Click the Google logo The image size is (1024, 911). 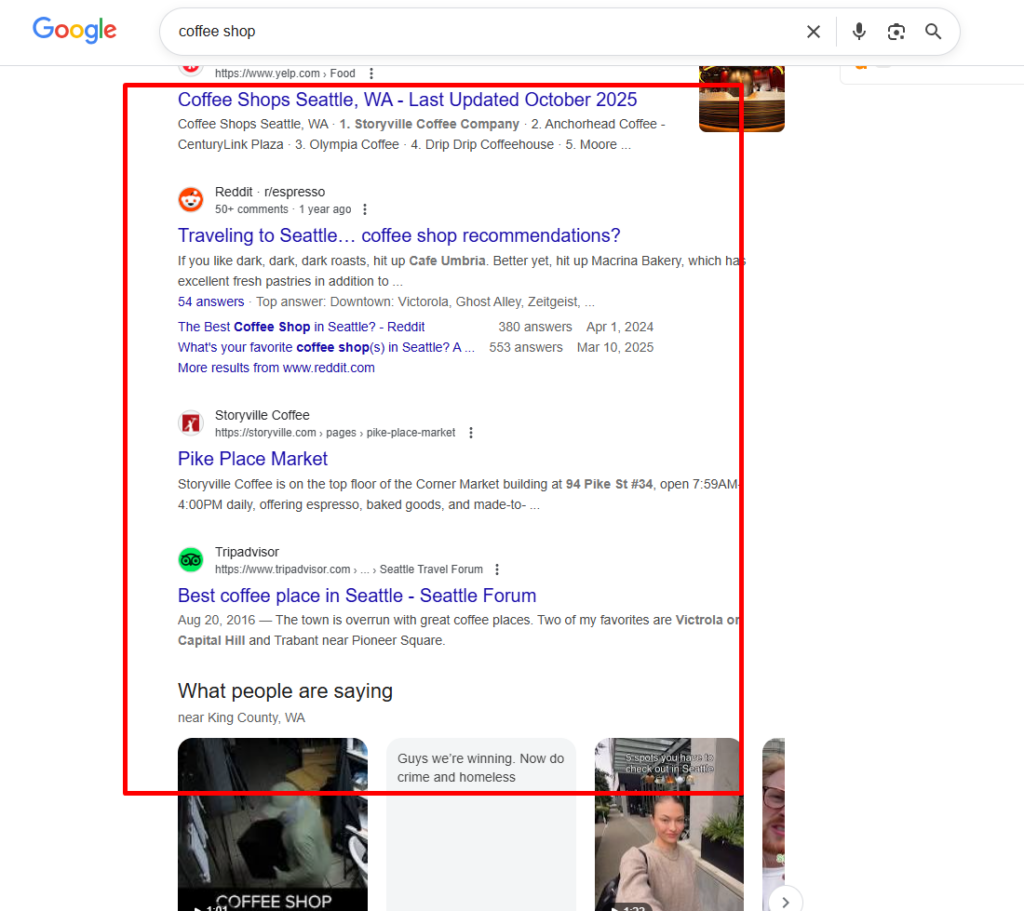click(x=74, y=30)
